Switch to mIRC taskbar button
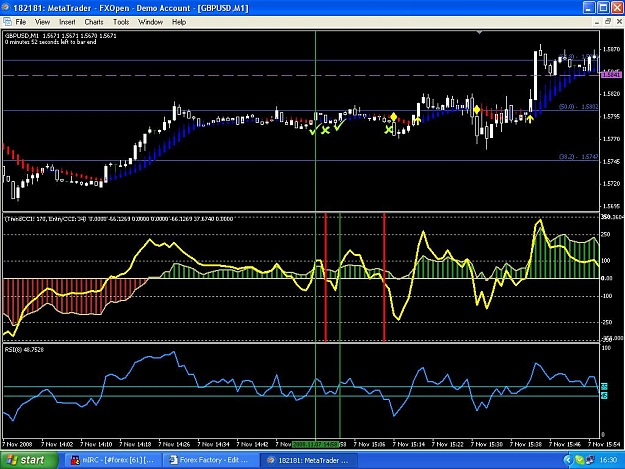This screenshot has width=625, height=469. [x=112, y=460]
